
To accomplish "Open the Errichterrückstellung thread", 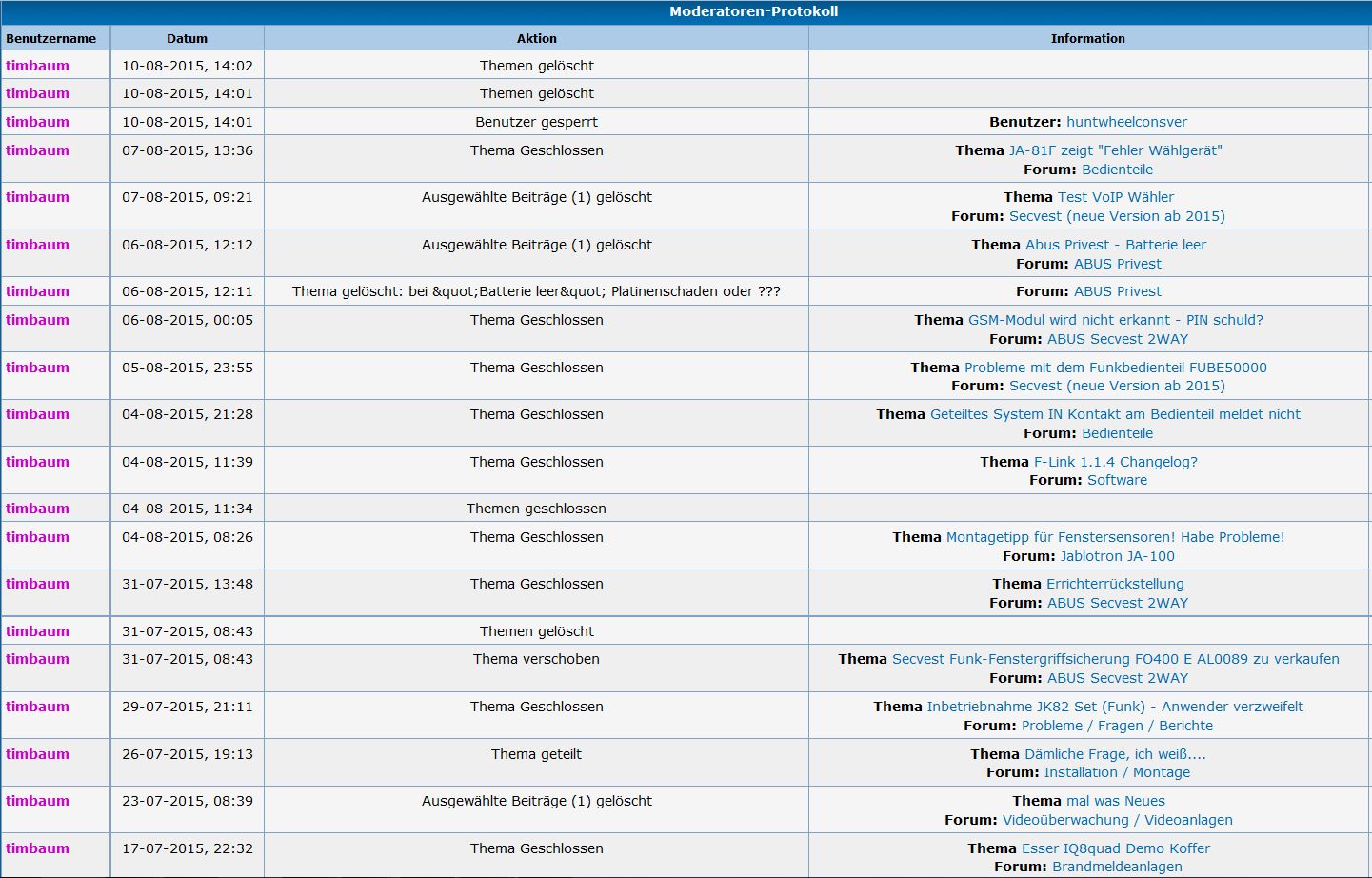I will tap(1115, 584).
